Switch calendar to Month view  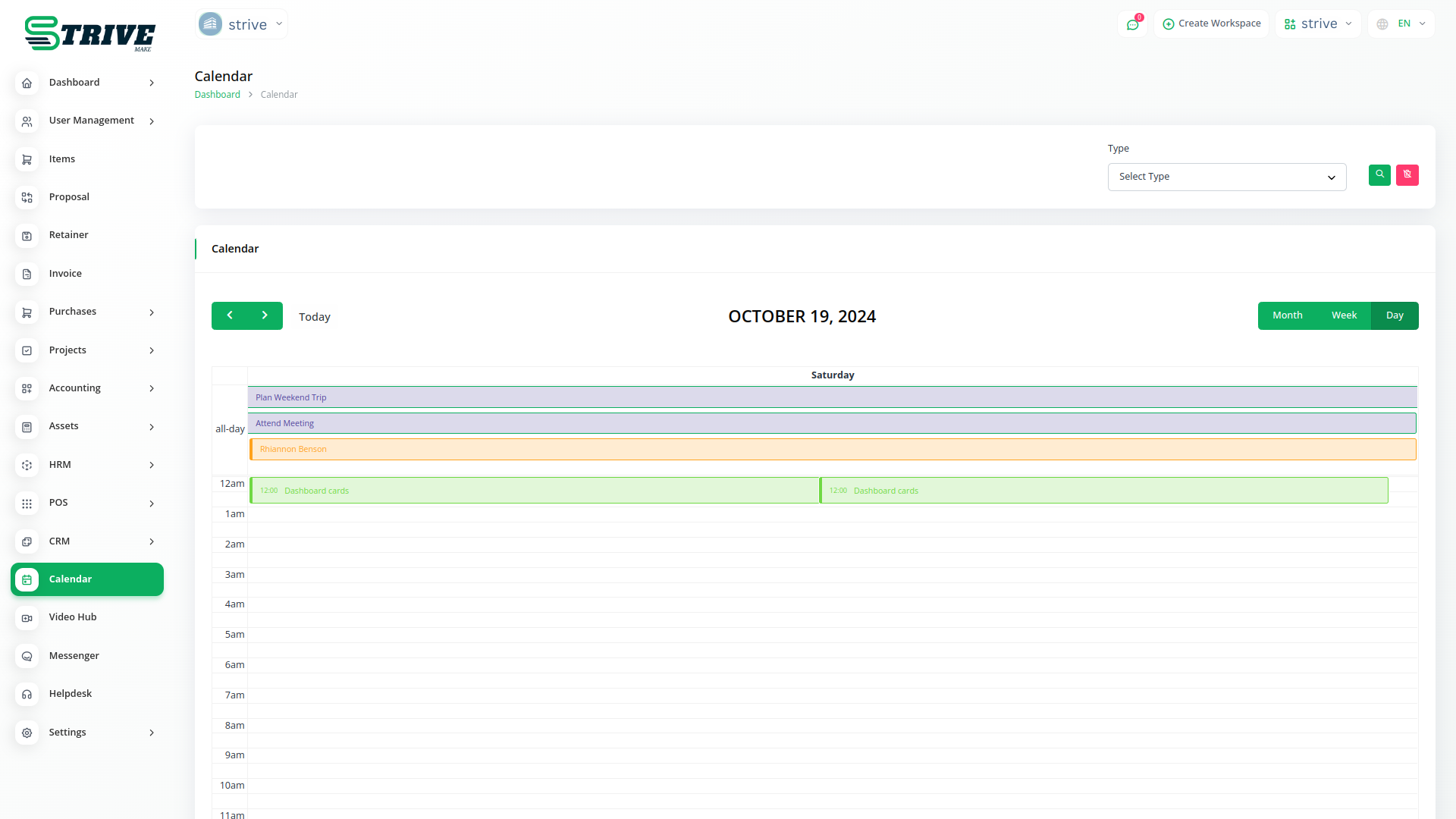click(x=1287, y=315)
